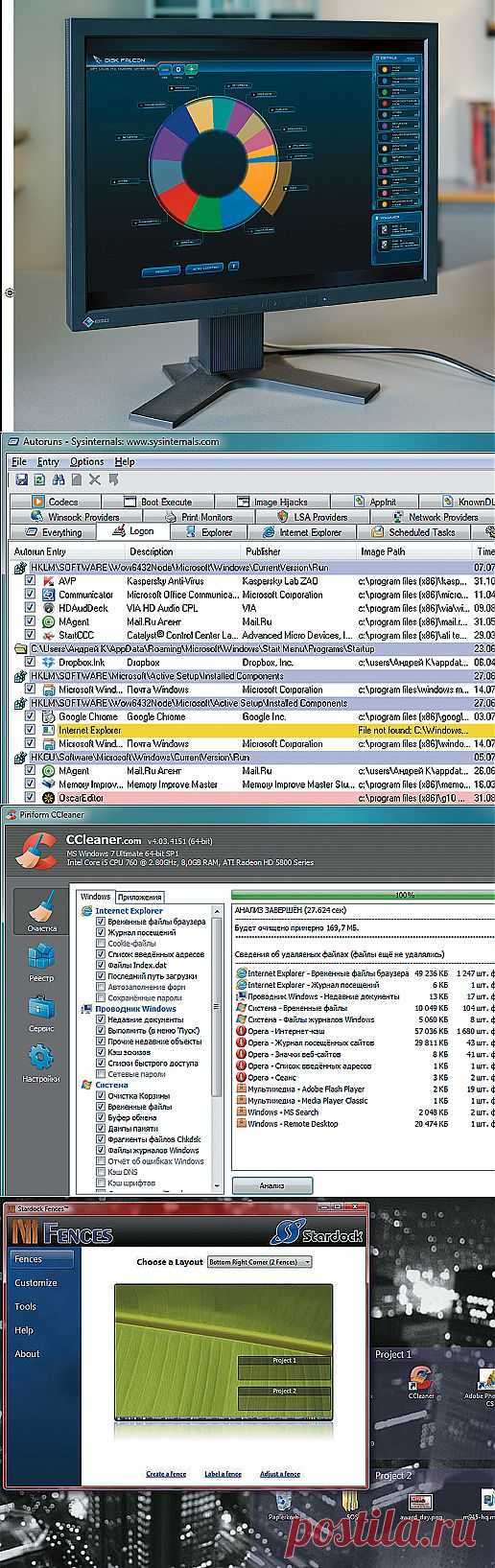
Task: Click the Stardock logo in Fences window
Action: pos(317,1232)
